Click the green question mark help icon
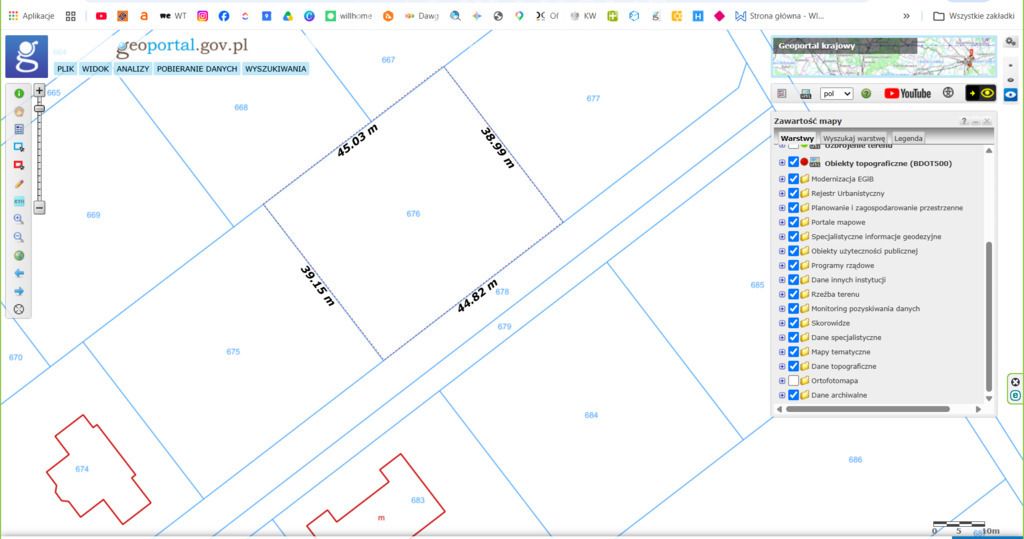Image resolution: width=1024 pixels, height=539 pixels. click(x=866, y=93)
